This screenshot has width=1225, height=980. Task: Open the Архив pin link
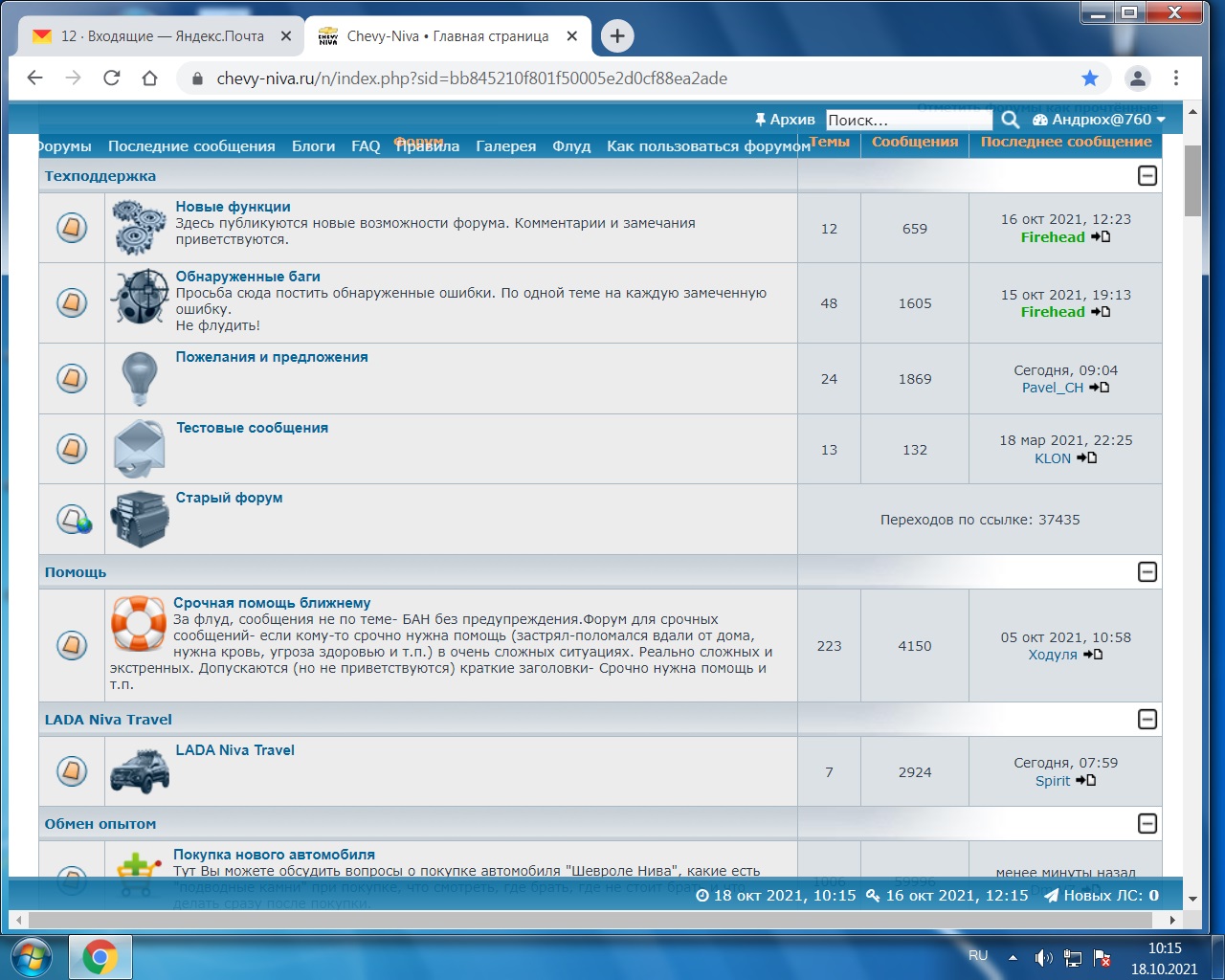click(x=785, y=120)
